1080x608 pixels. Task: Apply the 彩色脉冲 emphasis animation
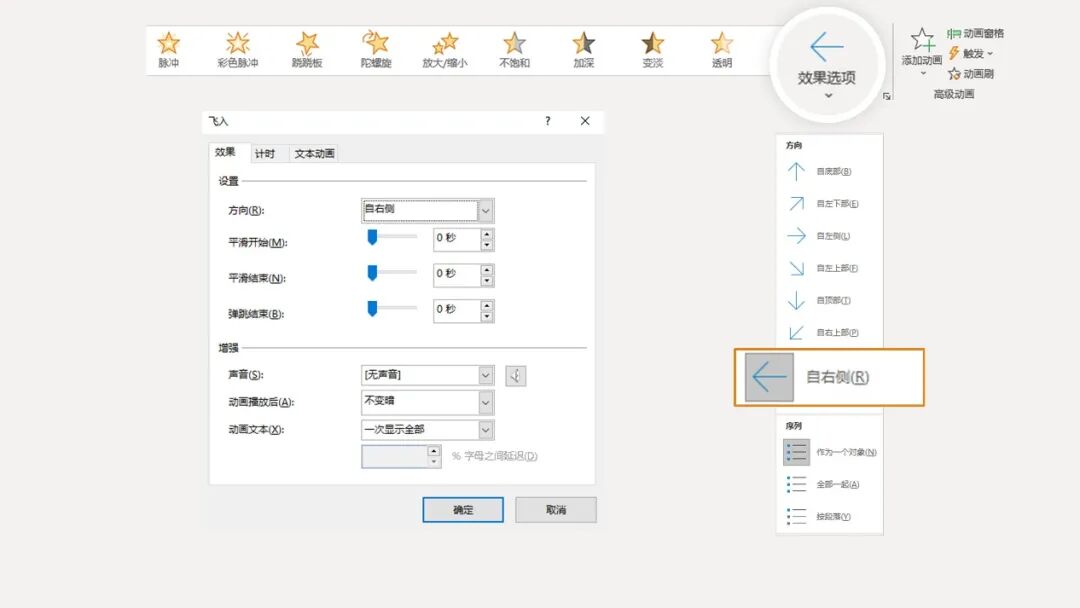(238, 50)
